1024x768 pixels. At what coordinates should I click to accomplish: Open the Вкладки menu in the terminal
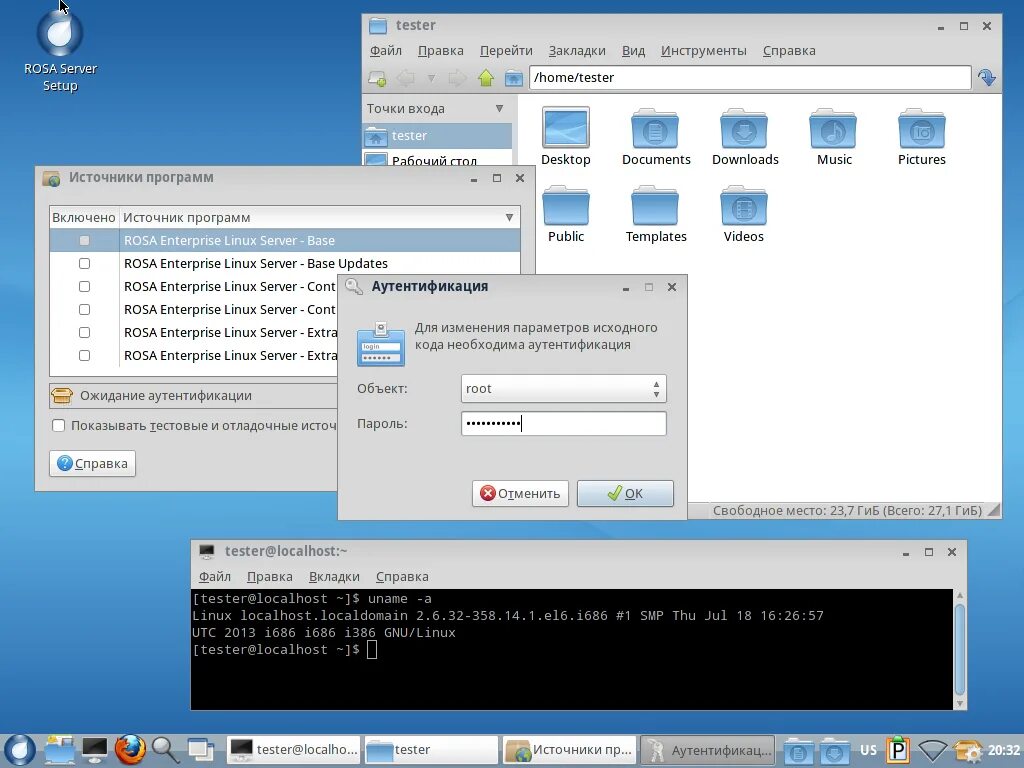click(334, 577)
